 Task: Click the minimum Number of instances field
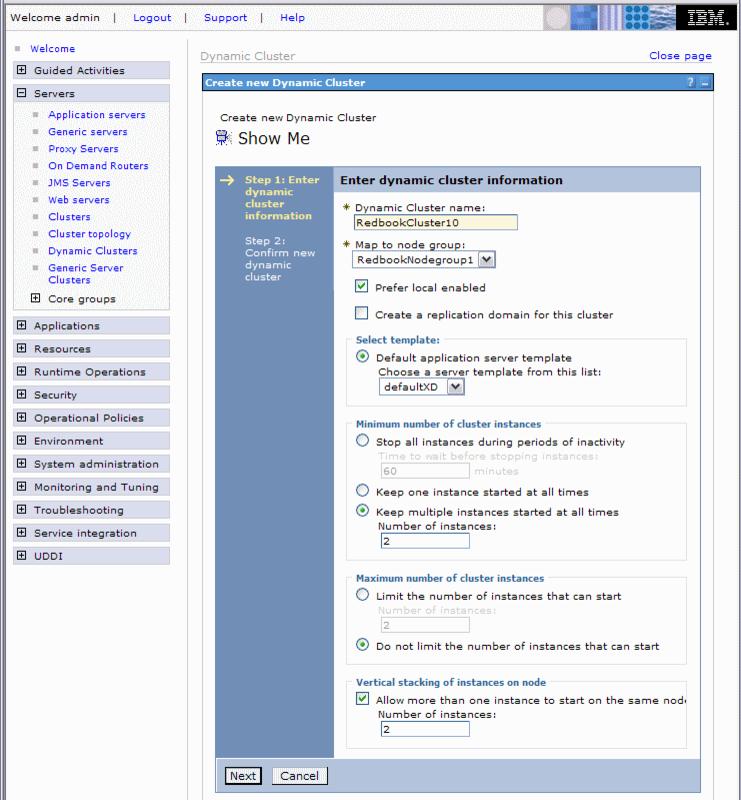point(425,541)
